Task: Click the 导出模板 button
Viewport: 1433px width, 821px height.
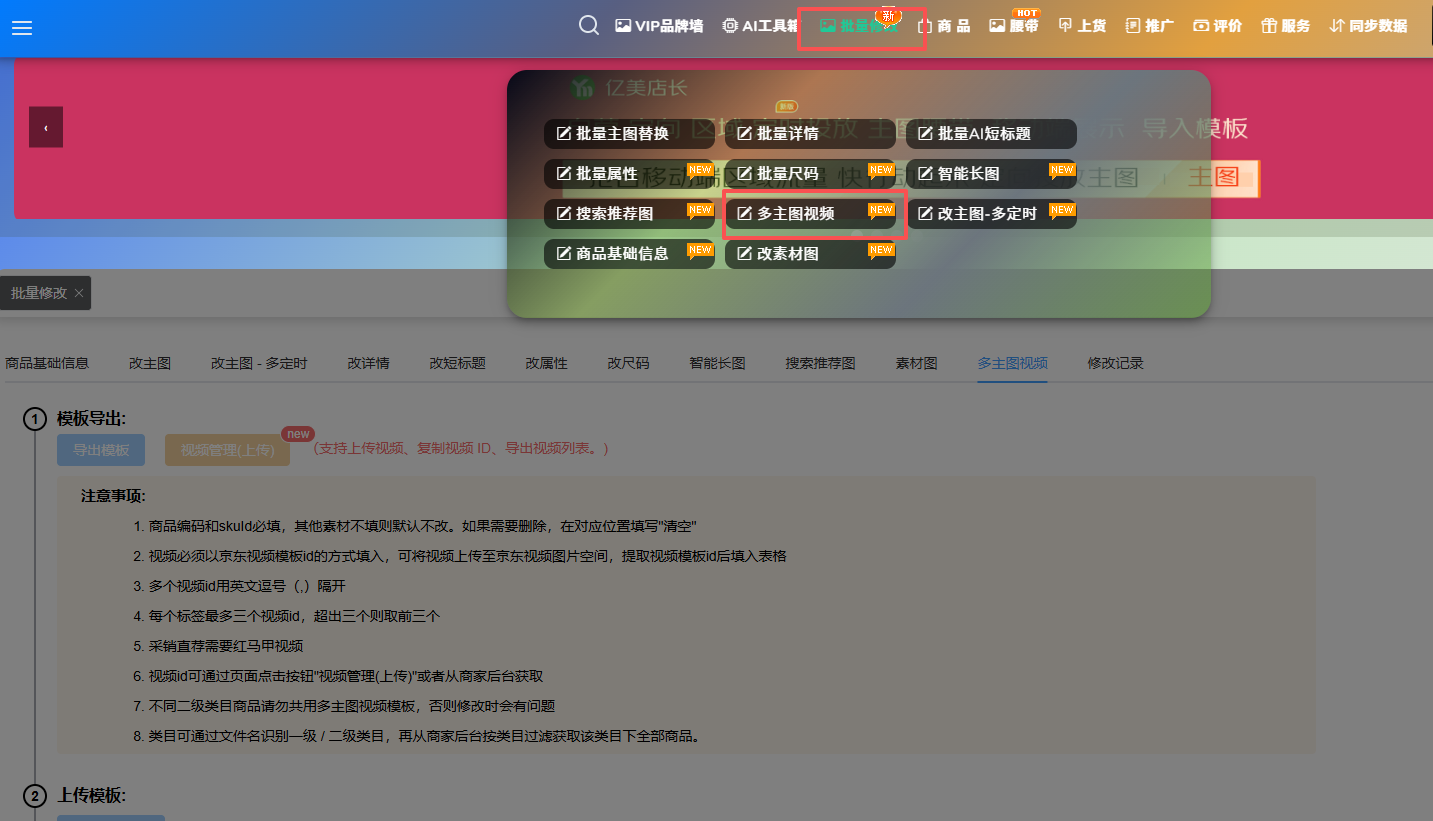Action: [101, 450]
